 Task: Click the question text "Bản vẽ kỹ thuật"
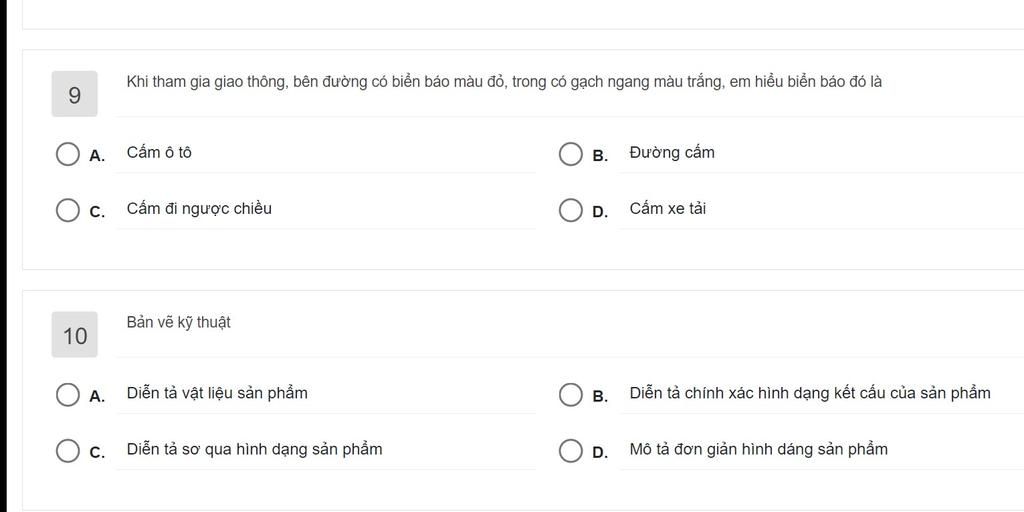[x=178, y=322]
